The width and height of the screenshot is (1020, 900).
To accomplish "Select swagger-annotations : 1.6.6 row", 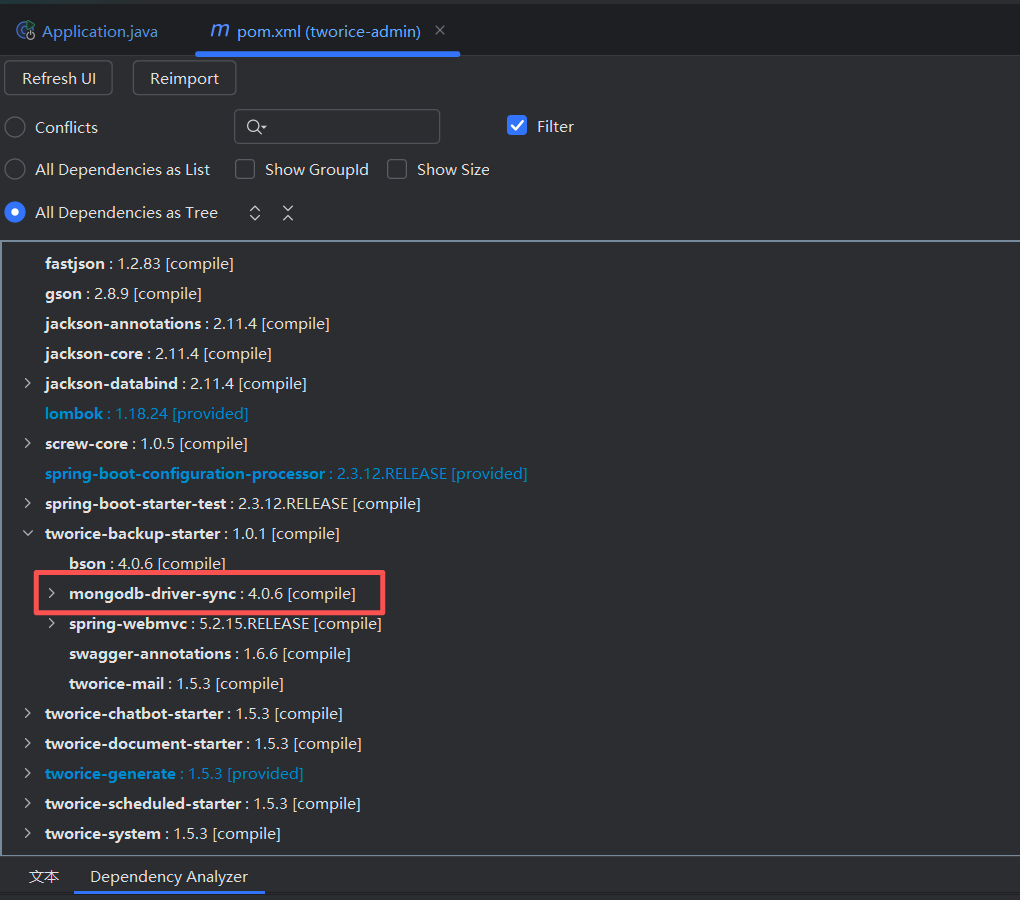I will pyautogui.click(x=209, y=653).
